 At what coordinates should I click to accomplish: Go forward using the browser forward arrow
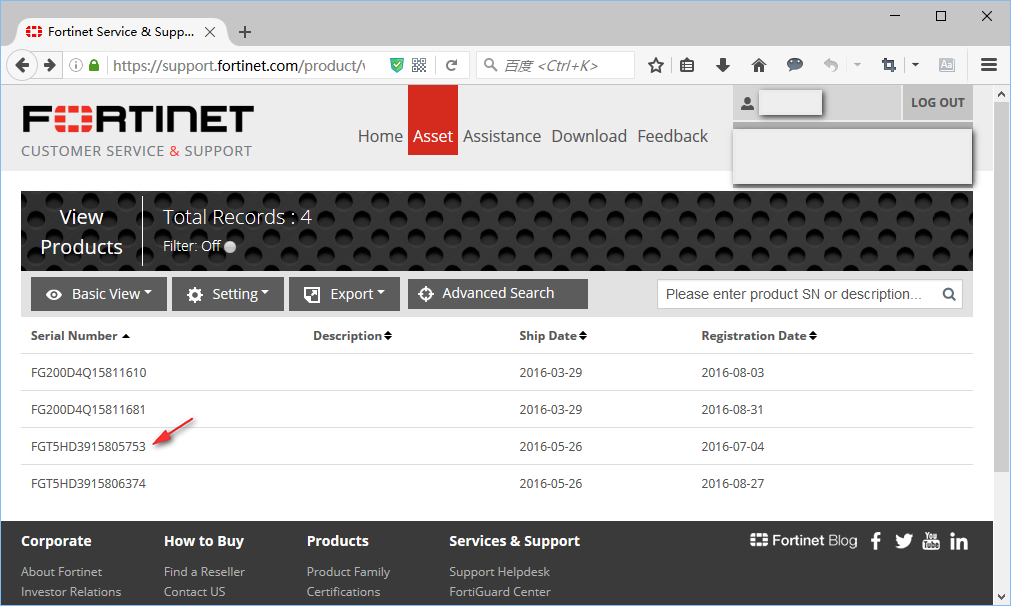[50, 65]
